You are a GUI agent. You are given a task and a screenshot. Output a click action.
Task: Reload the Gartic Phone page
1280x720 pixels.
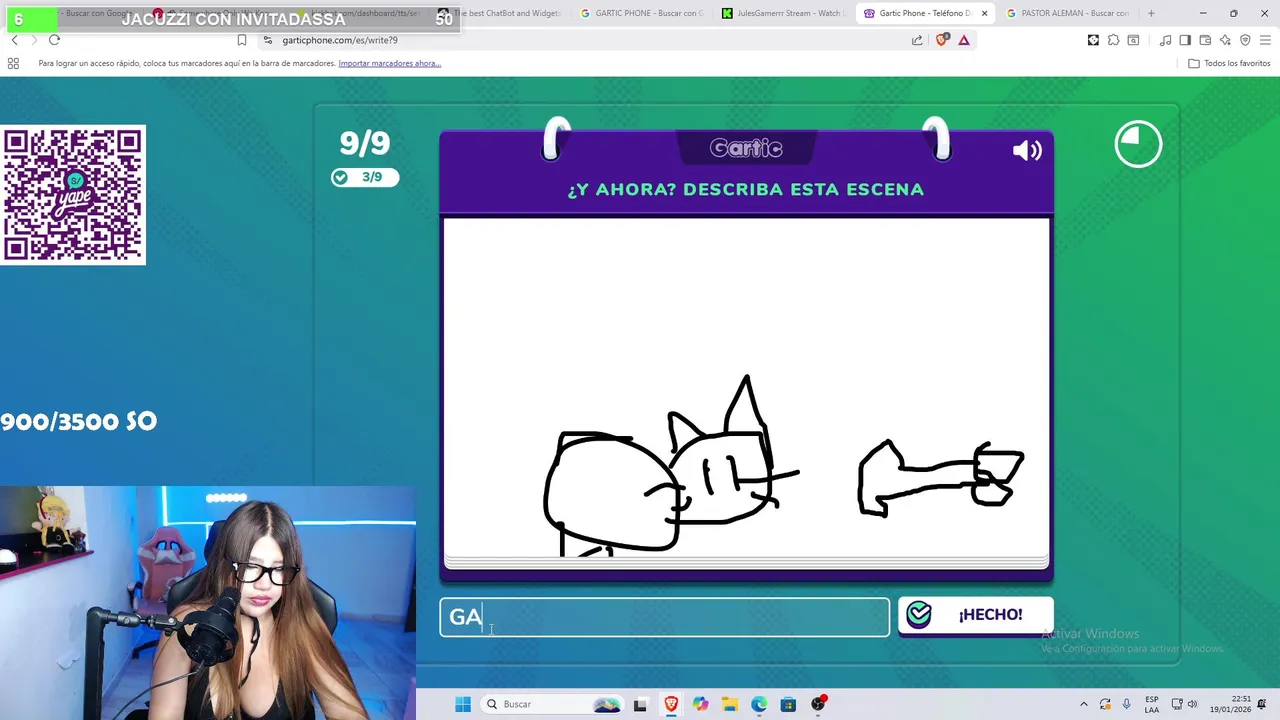pyautogui.click(x=54, y=40)
